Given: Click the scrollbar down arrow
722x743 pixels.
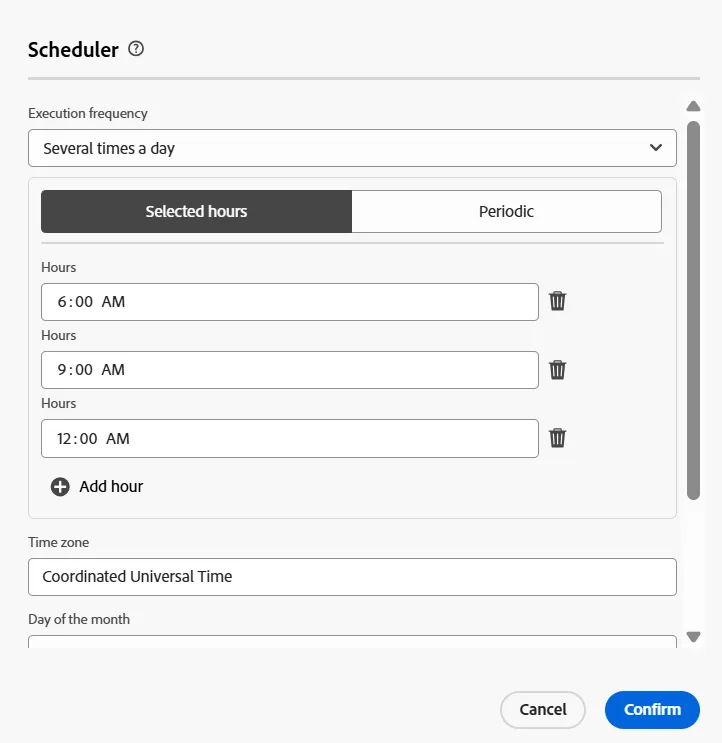Looking at the screenshot, I should point(693,636).
